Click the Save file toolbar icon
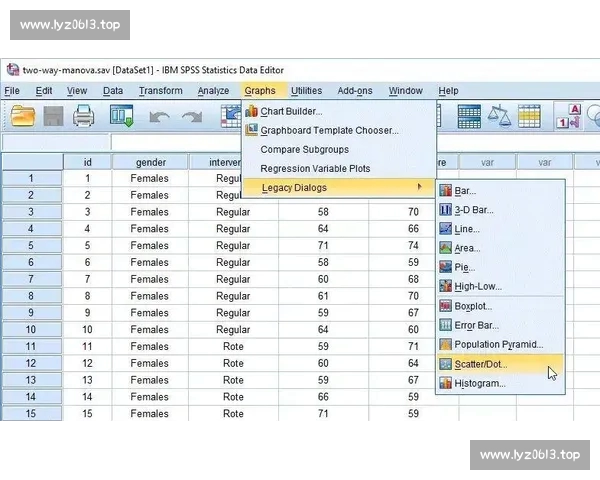 coord(53,117)
